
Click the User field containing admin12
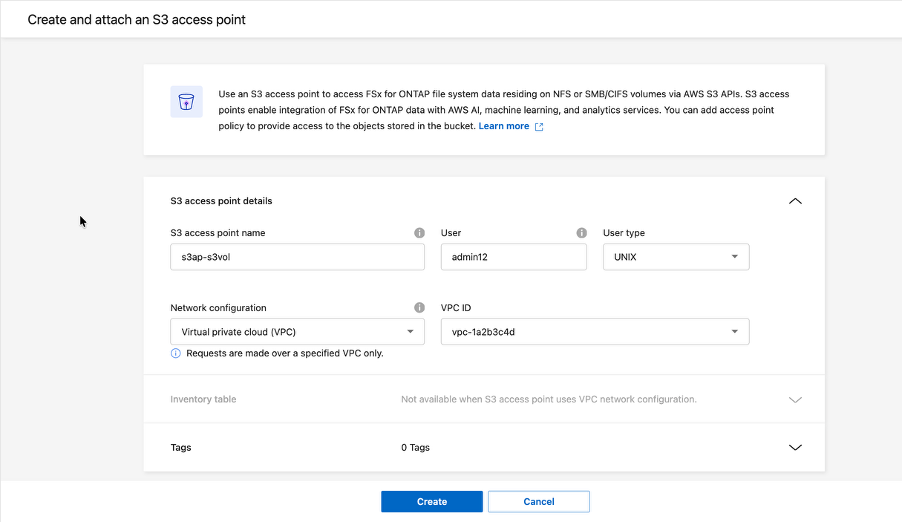tap(514, 257)
